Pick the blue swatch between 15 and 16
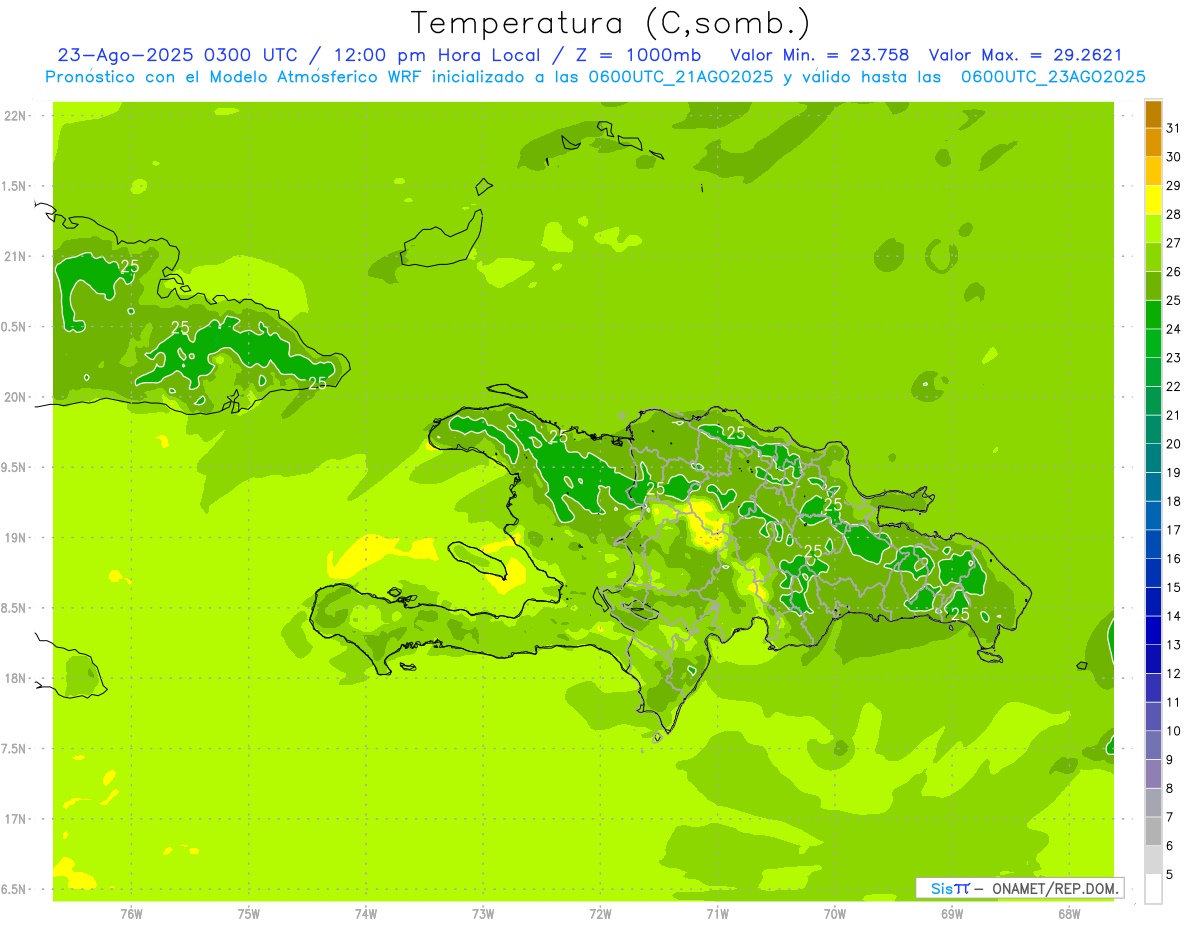Image resolution: width=1200 pixels, height=927 pixels. click(x=1153, y=573)
